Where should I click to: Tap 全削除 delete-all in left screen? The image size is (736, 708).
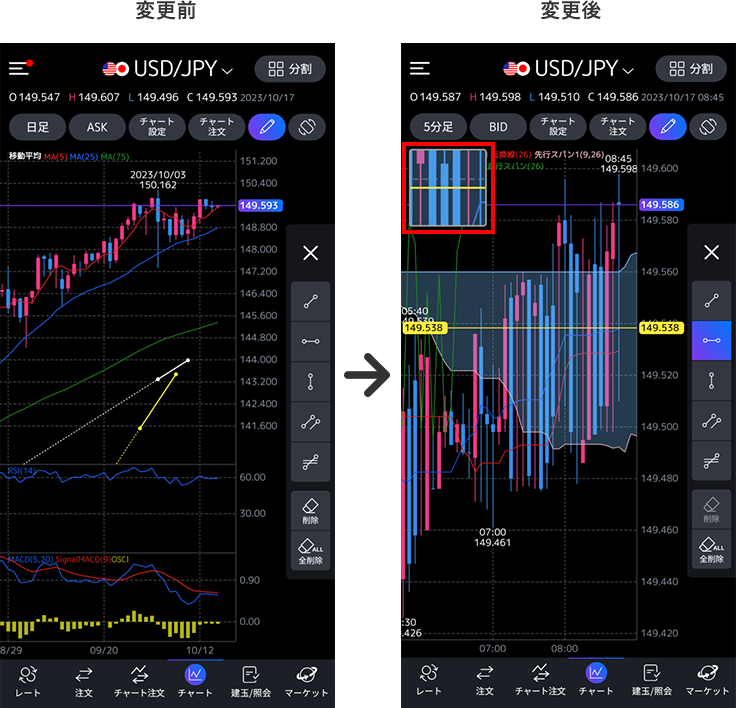(x=310, y=551)
